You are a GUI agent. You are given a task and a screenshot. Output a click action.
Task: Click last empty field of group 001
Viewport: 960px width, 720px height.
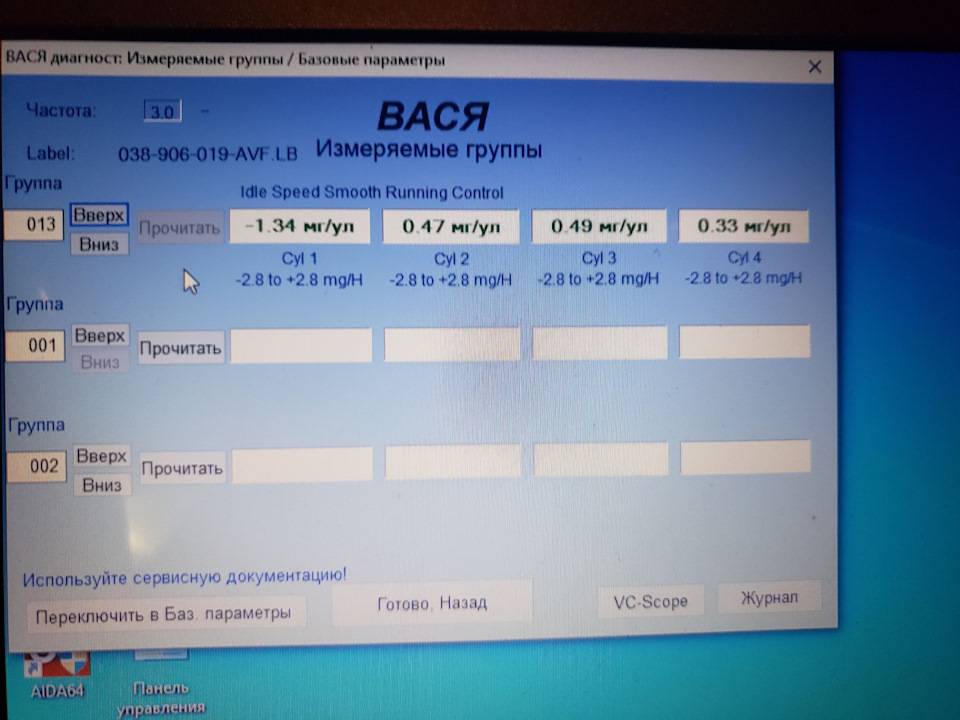(x=744, y=342)
